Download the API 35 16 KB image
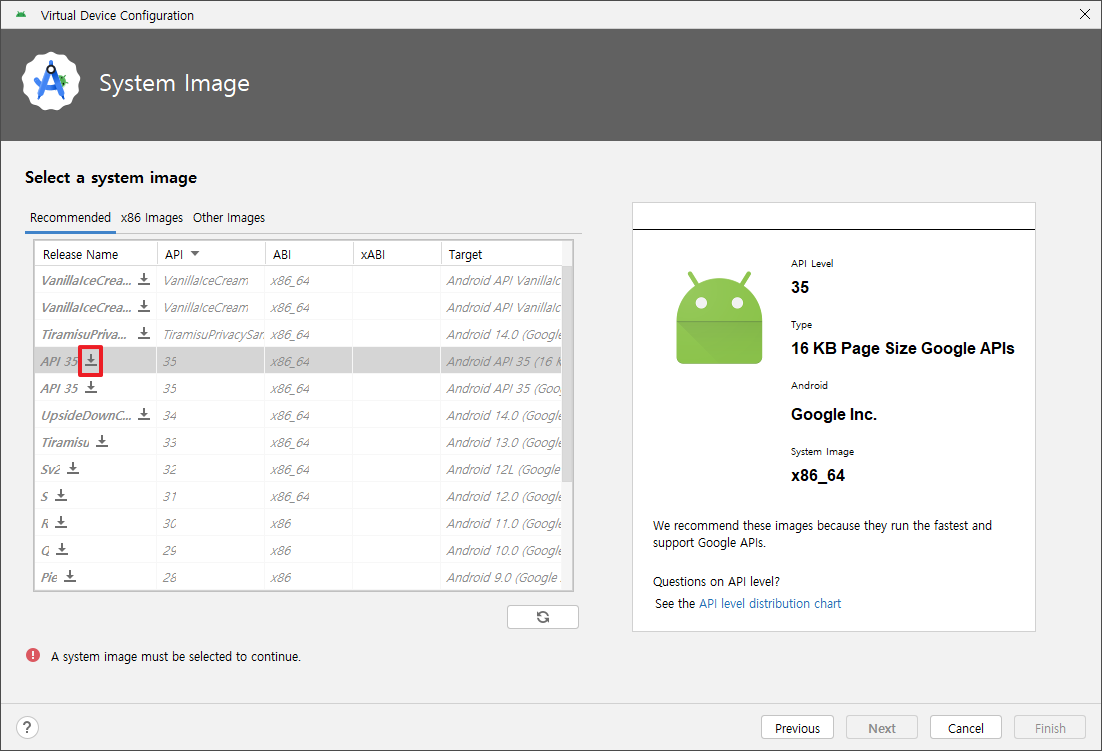This screenshot has height=751, width=1102. (91, 360)
